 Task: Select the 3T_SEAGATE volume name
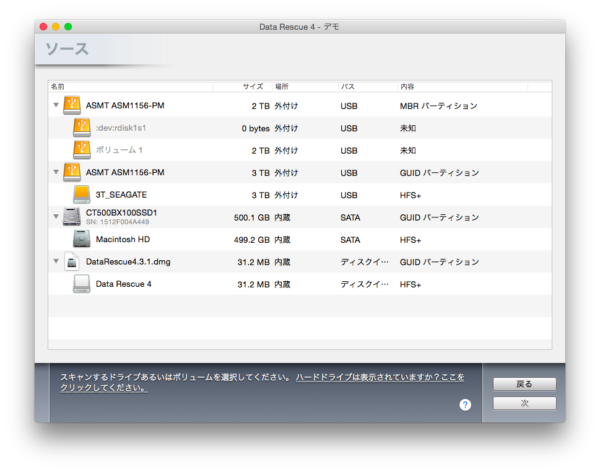(x=121, y=195)
